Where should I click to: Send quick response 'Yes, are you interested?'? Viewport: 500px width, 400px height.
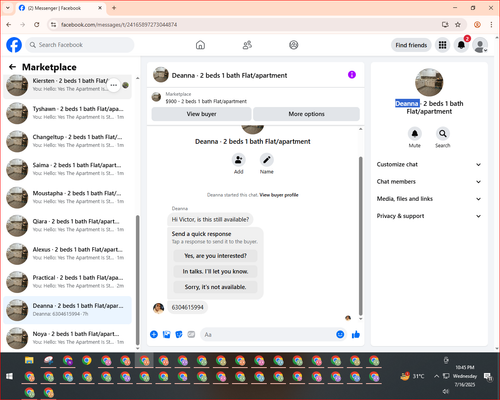pyautogui.click(x=215, y=256)
